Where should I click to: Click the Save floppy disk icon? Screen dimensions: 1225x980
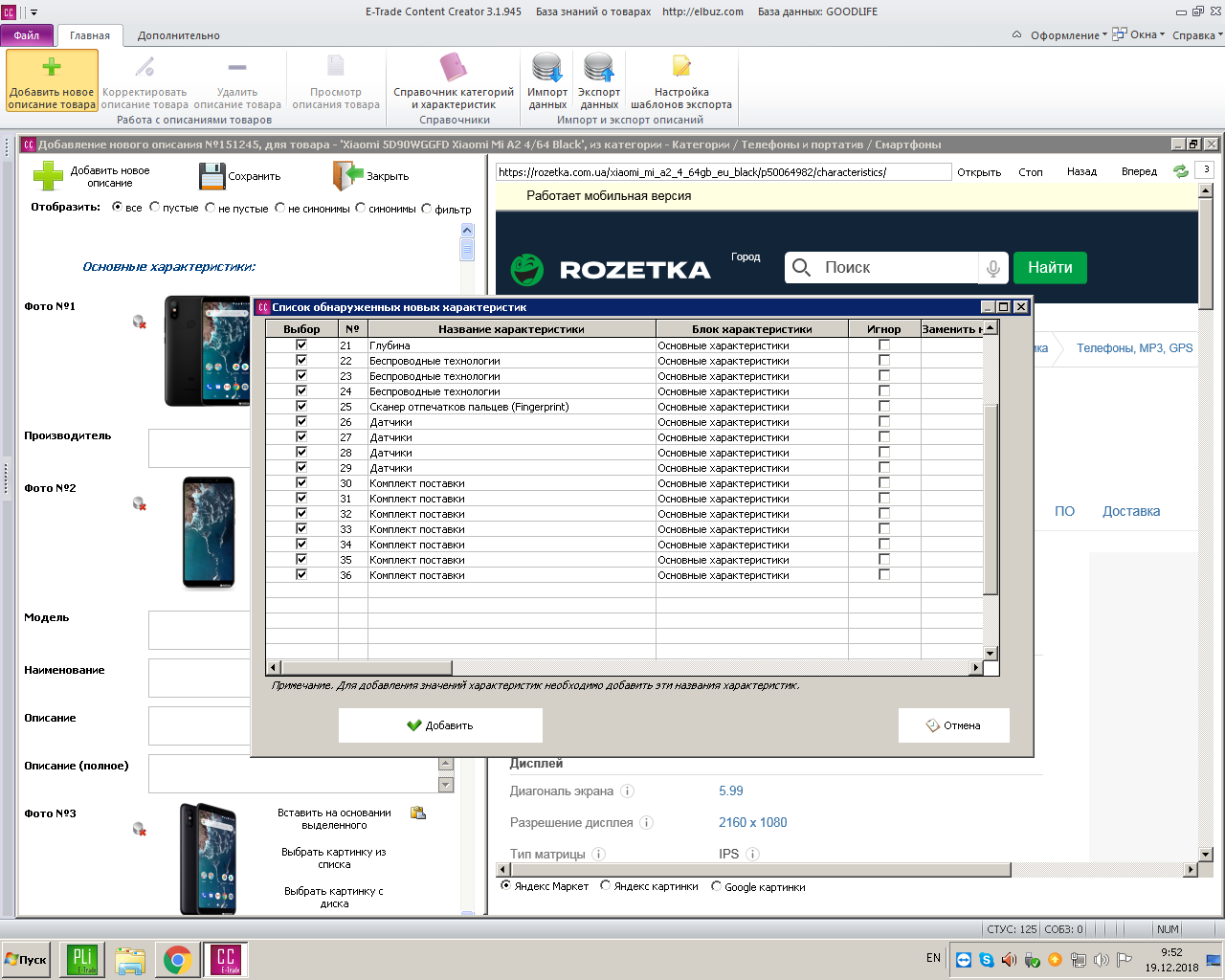pos(212,176)
